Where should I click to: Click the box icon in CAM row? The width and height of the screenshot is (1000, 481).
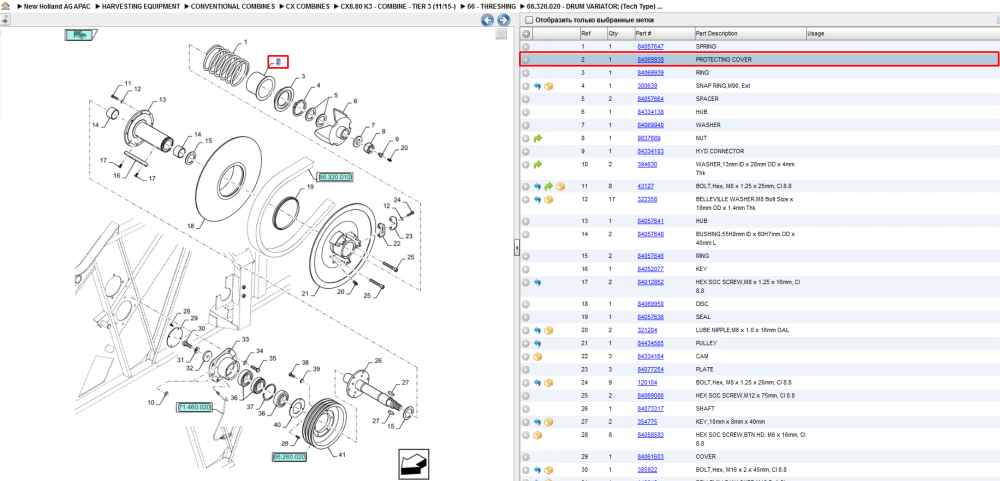538,357
